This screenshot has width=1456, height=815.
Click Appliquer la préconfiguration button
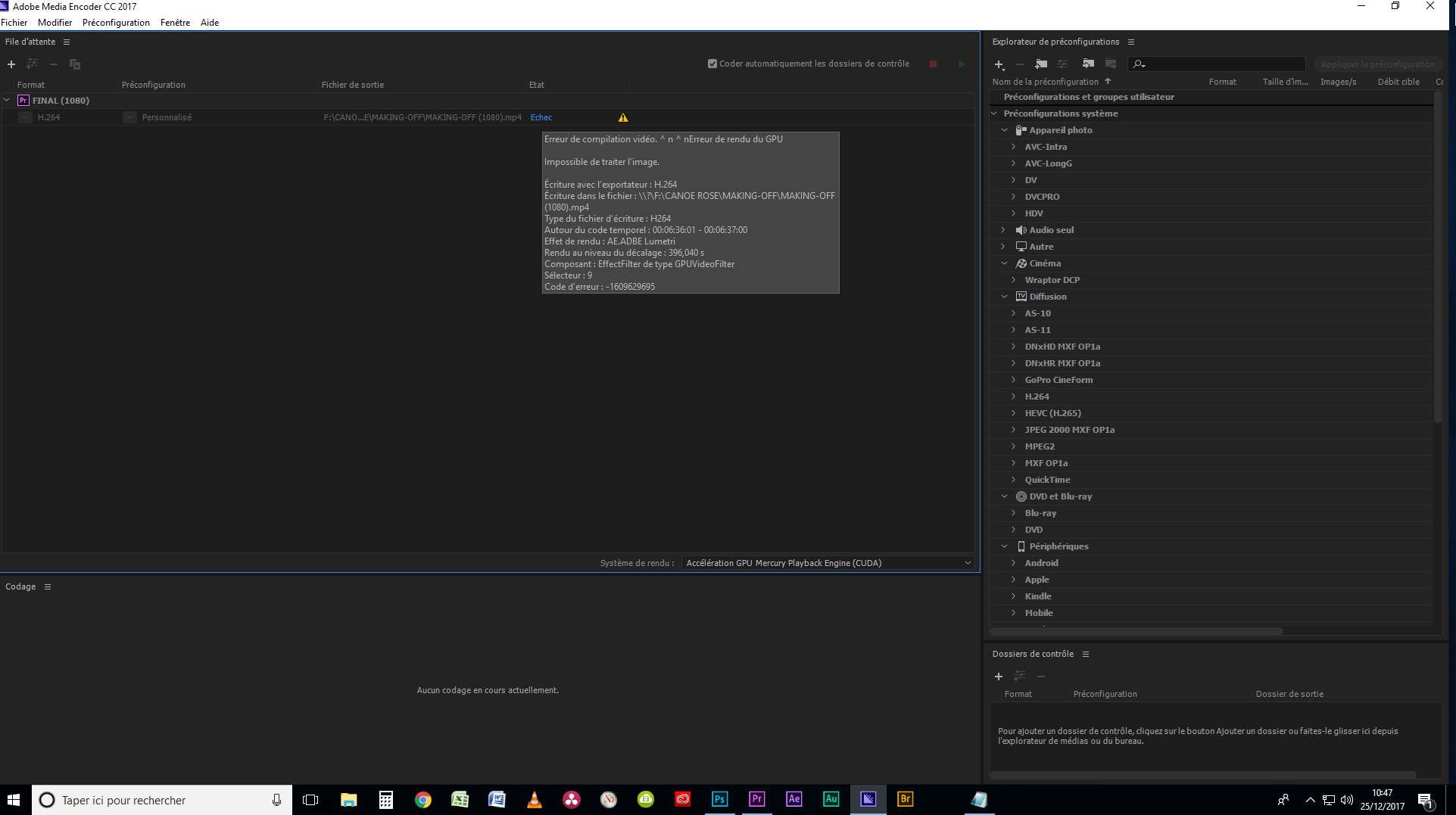pos(1377,64)
